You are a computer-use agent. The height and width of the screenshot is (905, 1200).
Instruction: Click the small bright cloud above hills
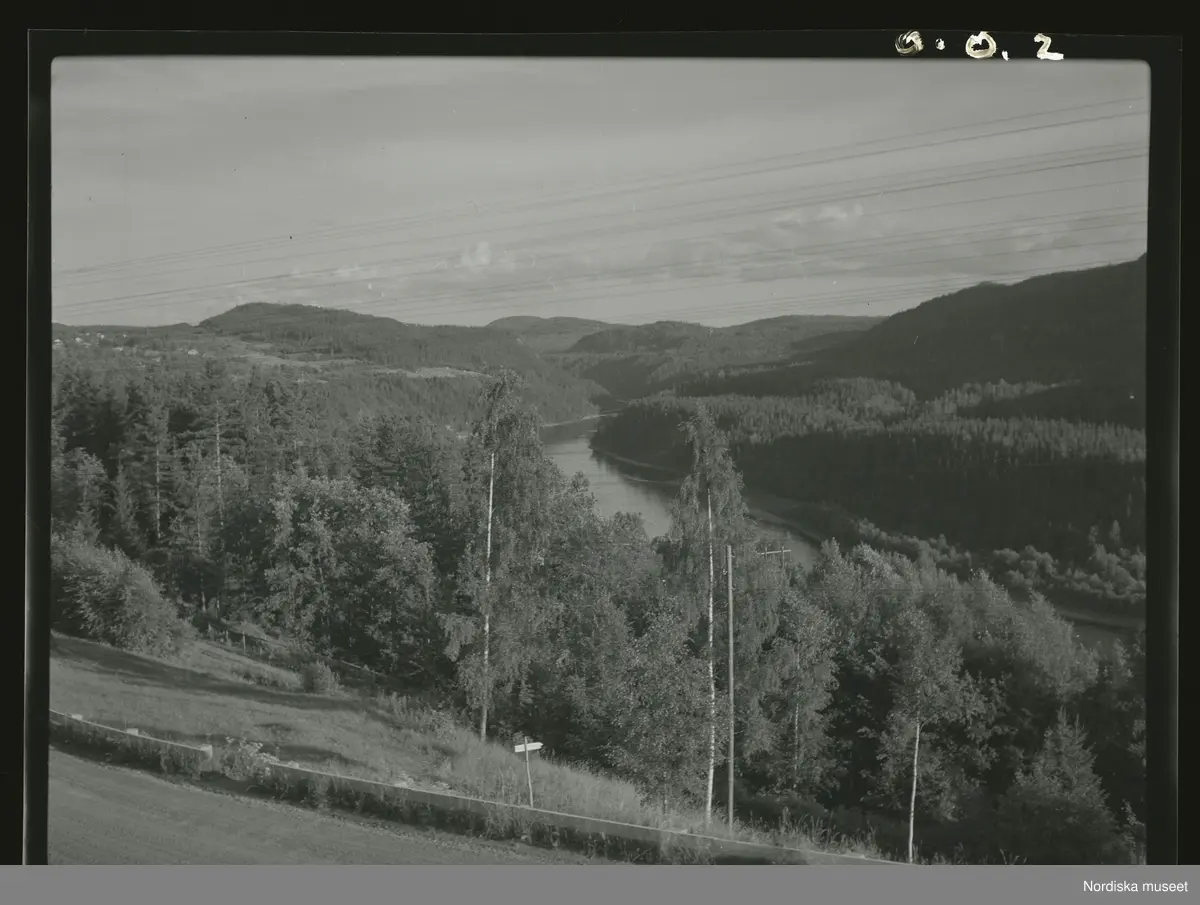(x=478, y=255)
